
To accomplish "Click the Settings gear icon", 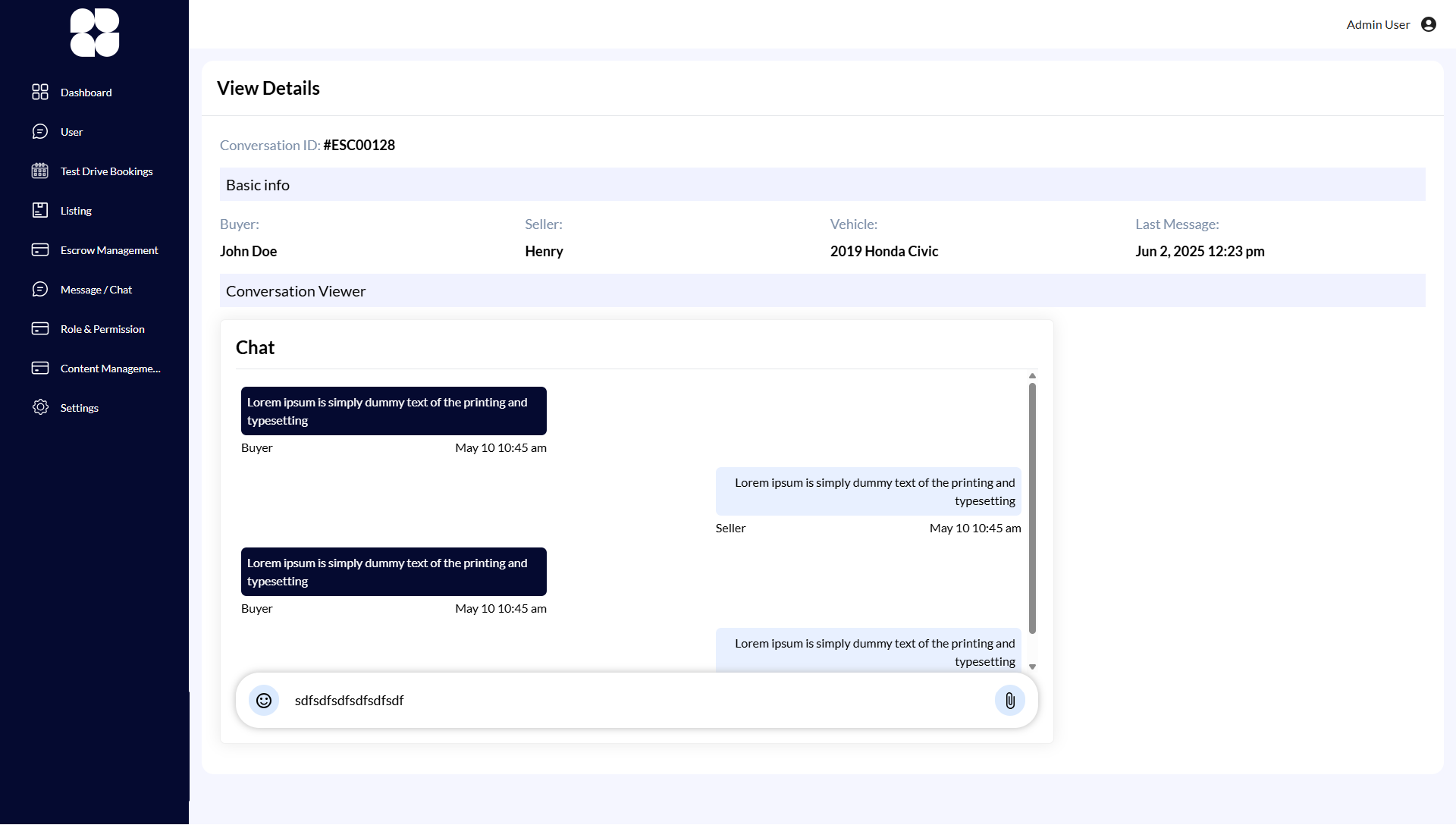I will pyautogui.click(x=40, y=408).
